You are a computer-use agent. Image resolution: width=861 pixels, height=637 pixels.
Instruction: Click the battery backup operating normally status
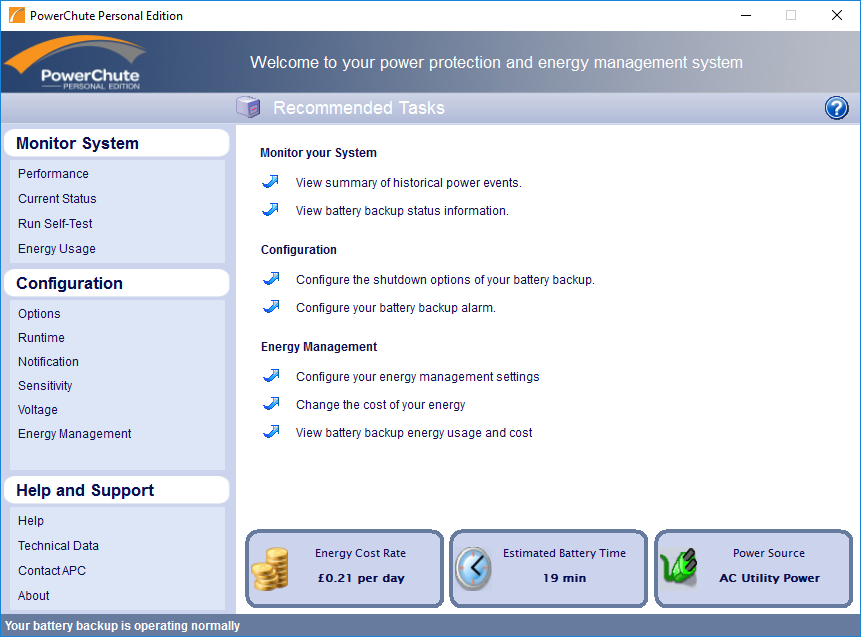click(122, 626)
